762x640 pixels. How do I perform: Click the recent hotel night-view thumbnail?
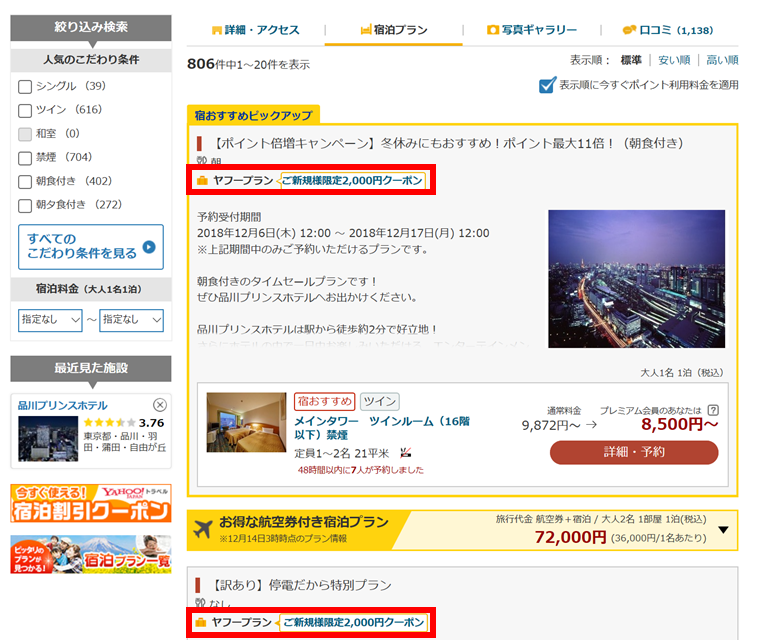pos(48,438)
